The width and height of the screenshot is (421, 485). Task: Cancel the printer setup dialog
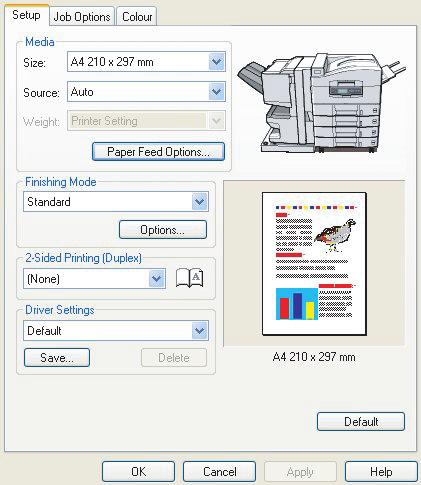(219, 472)
